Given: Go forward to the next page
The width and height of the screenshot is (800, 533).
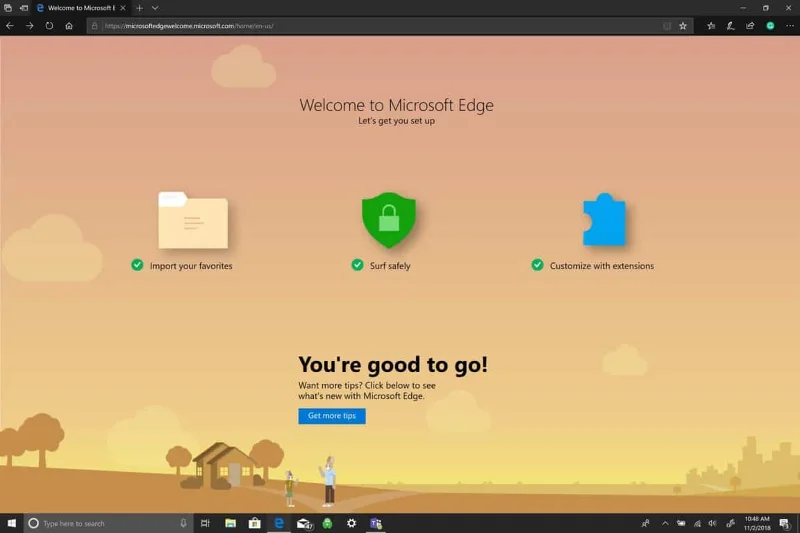Looking at the screenshot, I should pyautogui.click(x=30, y=26).
